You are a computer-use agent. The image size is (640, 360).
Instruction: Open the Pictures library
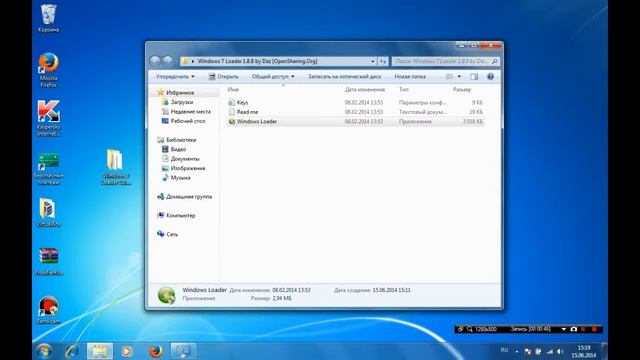click(x=188, y=168)
